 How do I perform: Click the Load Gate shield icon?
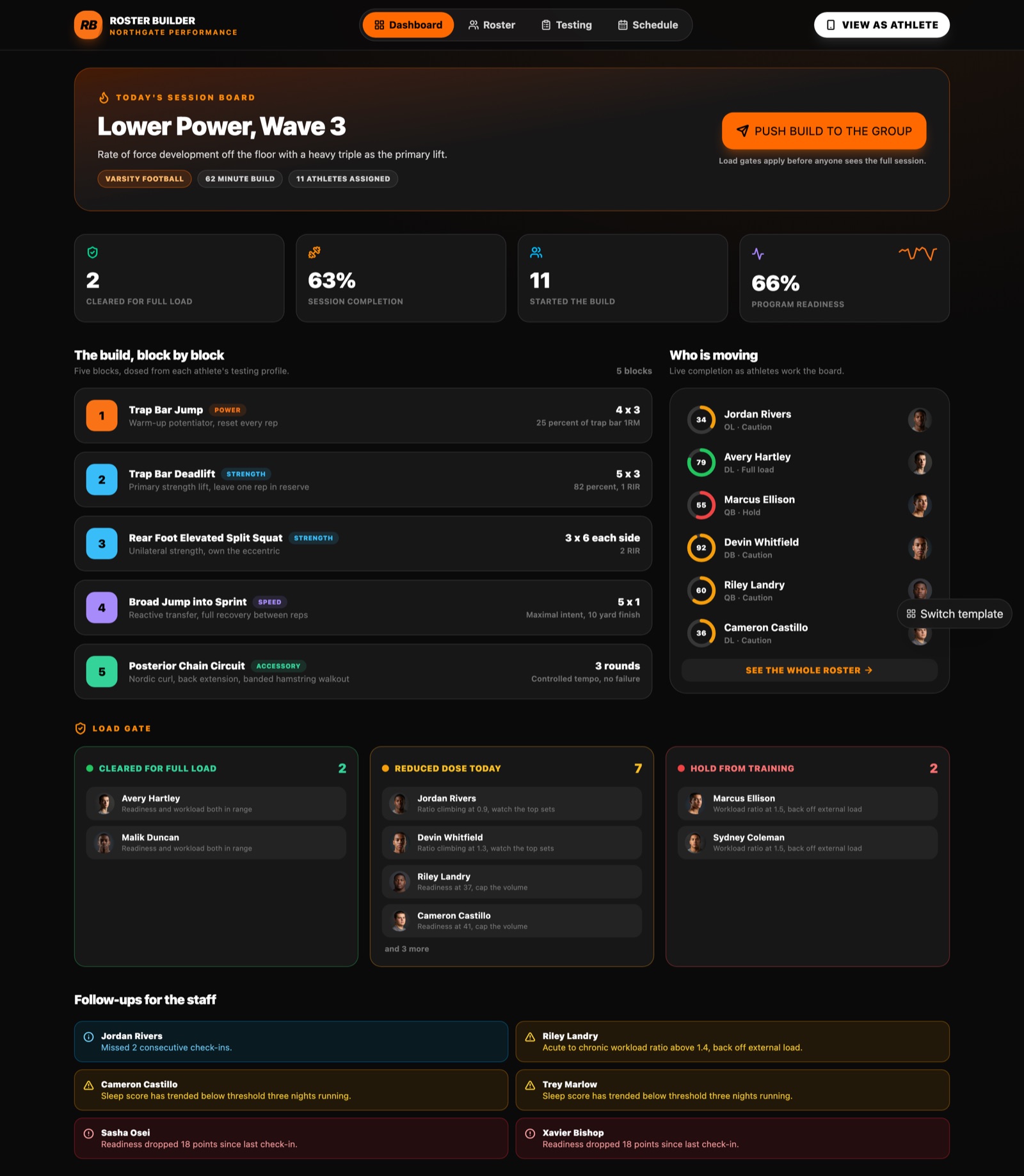click(x=81, y=729)
